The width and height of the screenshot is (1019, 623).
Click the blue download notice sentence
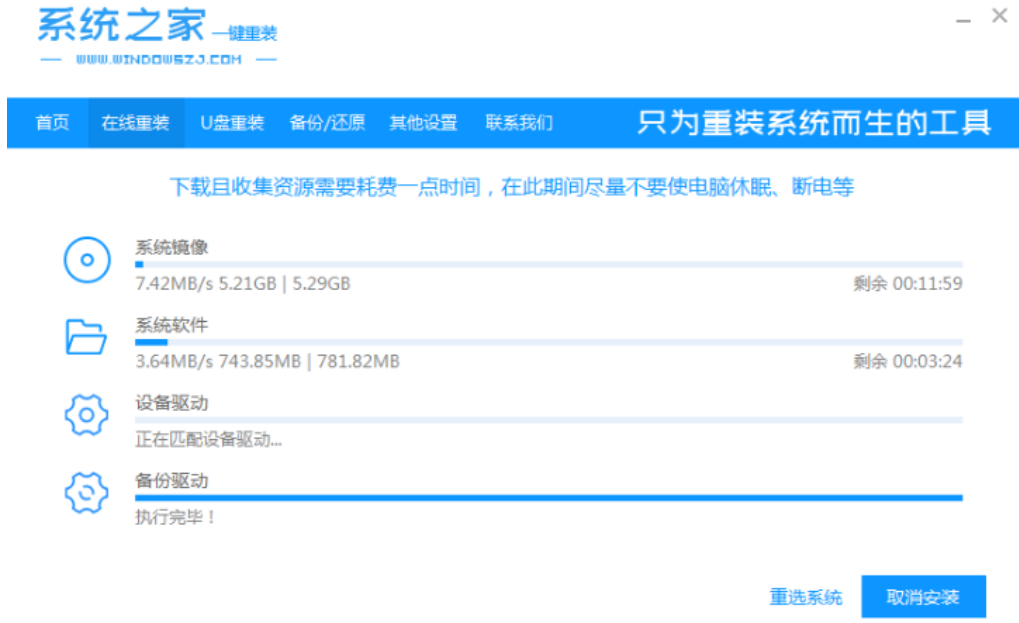click(511, 187)
